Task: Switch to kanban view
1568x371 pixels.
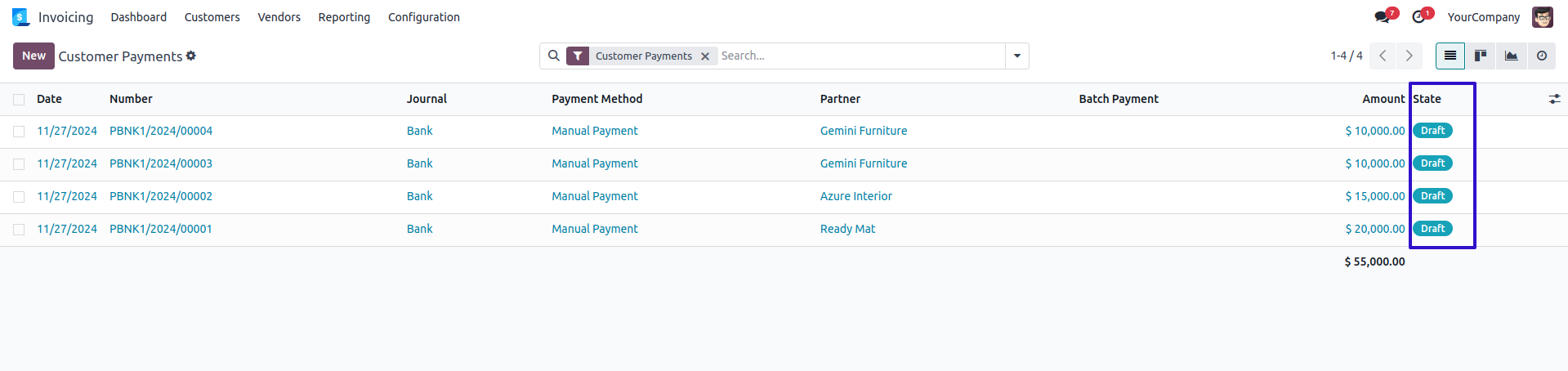Action: click(x=1481, y=56)
